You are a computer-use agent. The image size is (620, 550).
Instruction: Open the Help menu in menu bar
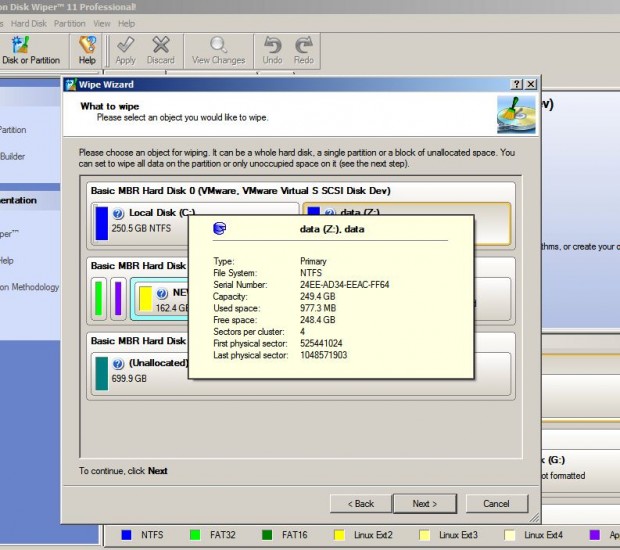(127, 23)
